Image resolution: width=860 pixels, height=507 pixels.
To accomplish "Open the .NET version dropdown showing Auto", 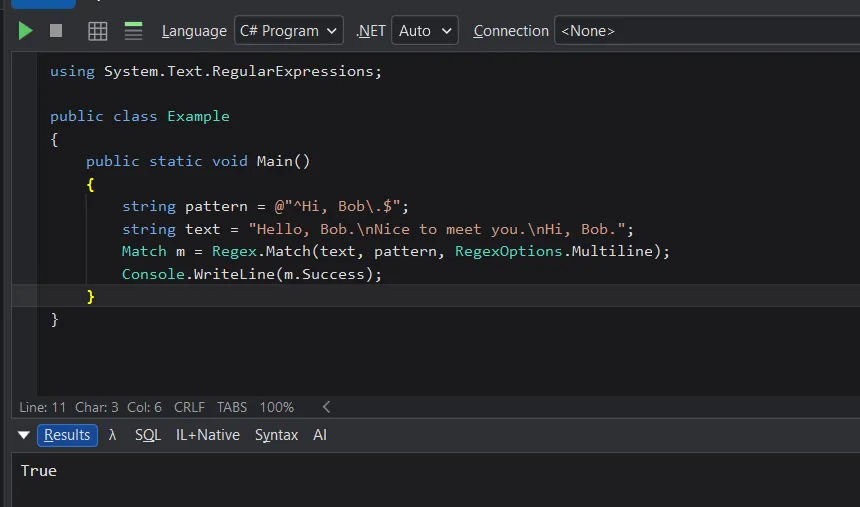I will [x=425, y=31].
